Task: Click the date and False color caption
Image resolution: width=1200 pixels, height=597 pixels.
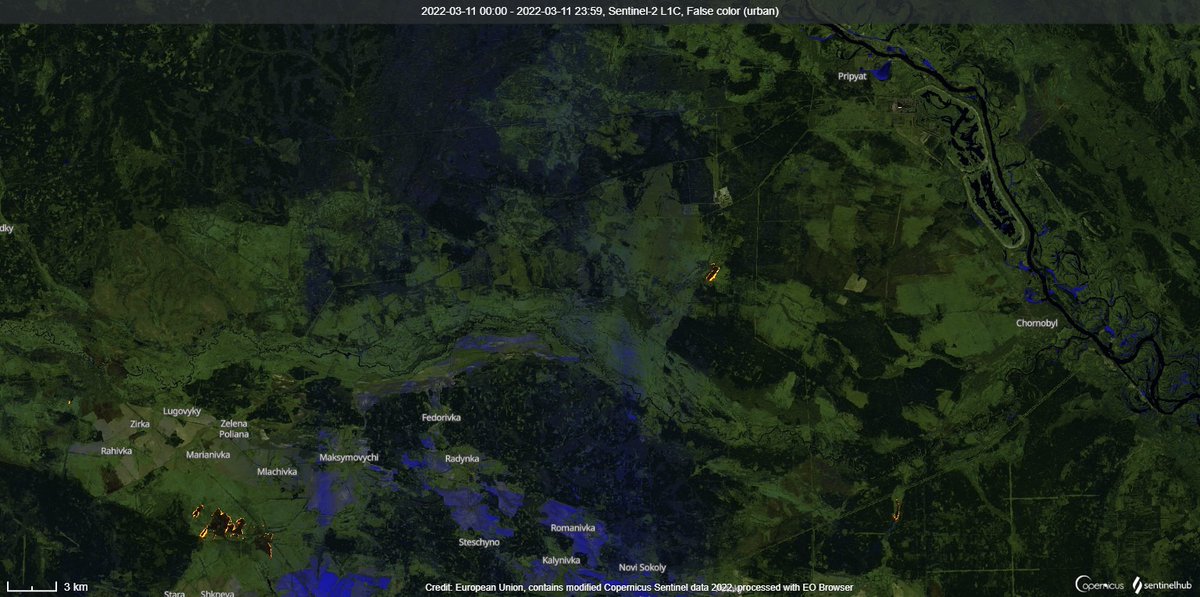Action: (600, 11)
